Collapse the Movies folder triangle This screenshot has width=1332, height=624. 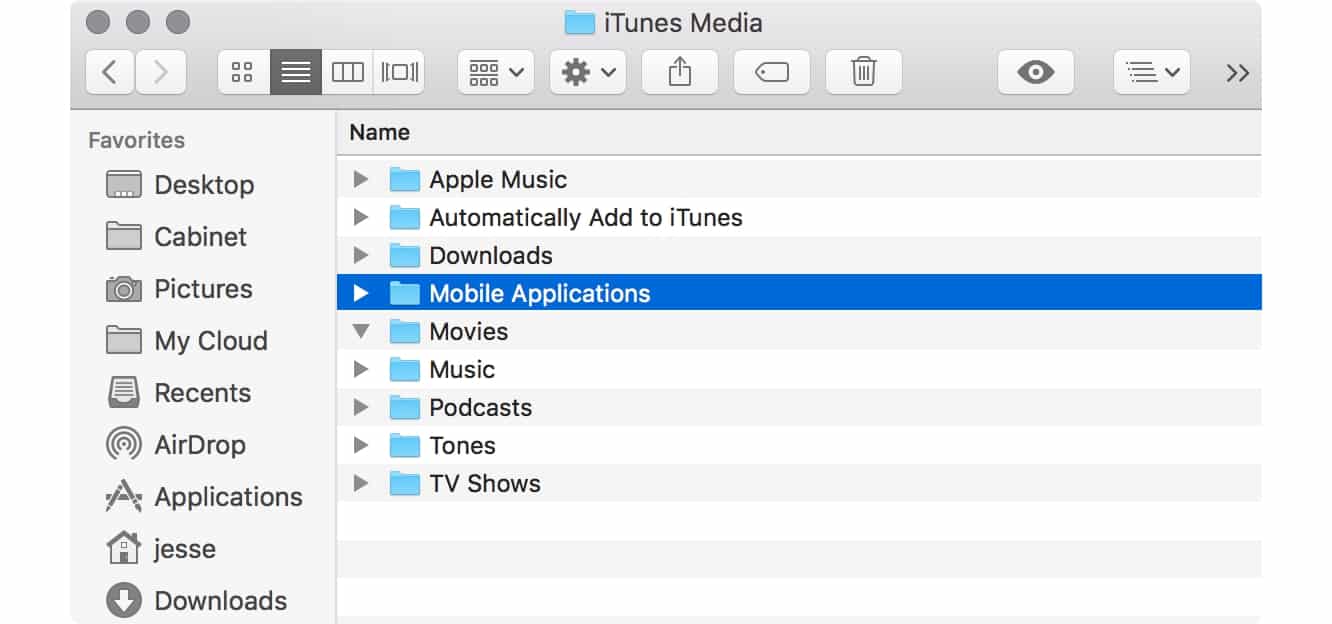tap(361, 332)
